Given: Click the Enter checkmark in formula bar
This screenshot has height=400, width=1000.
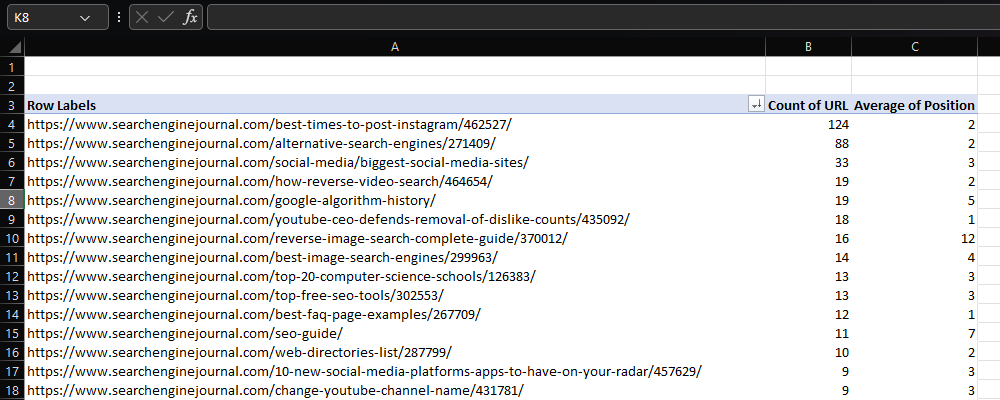Looking at the screenshot, I should [x=166, y=18].
